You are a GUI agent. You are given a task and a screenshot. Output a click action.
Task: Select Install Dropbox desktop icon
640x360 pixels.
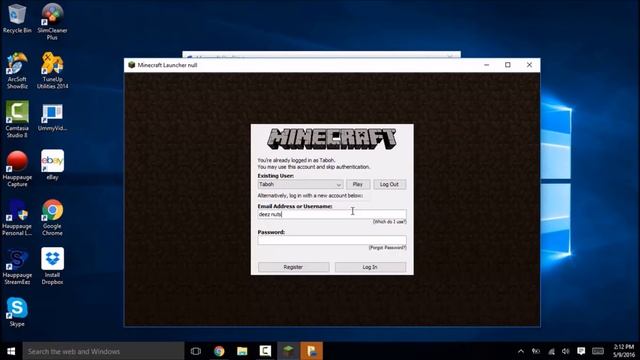[52, 266]
